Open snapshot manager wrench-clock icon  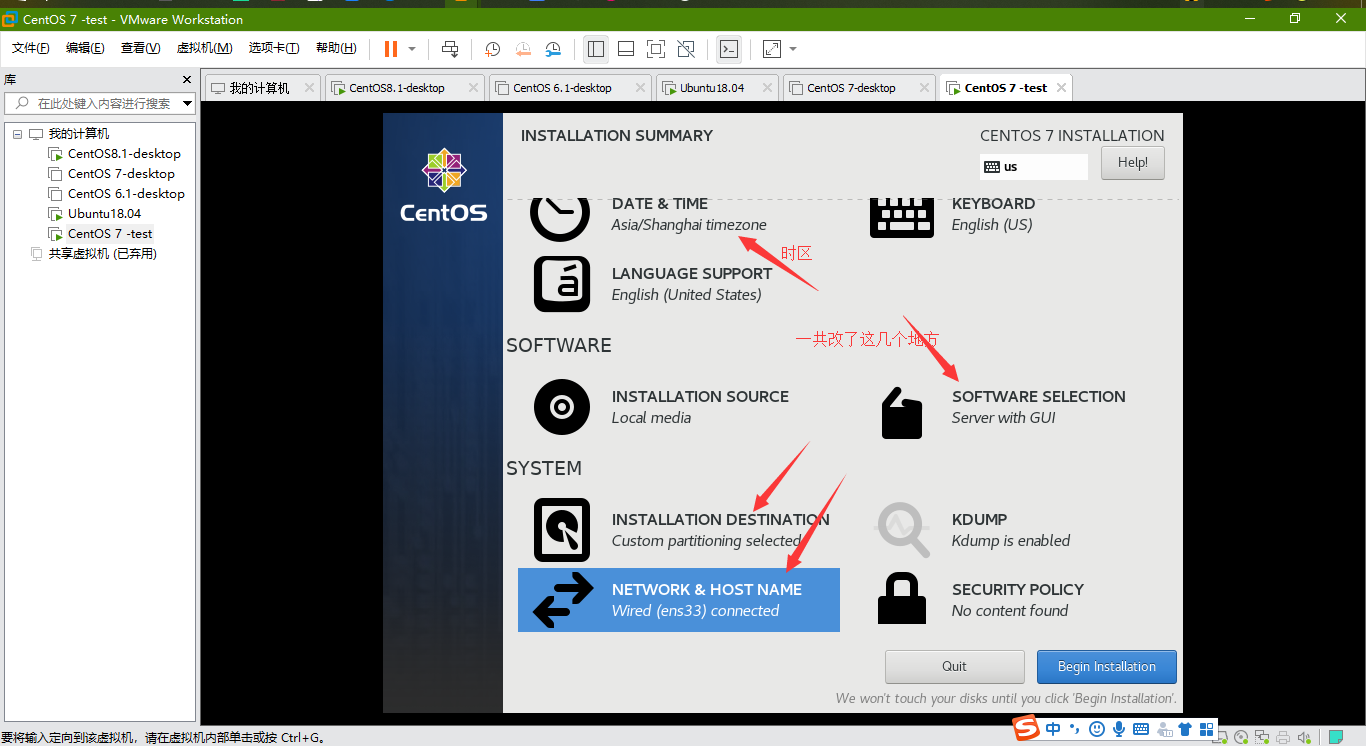coord(553,49)
